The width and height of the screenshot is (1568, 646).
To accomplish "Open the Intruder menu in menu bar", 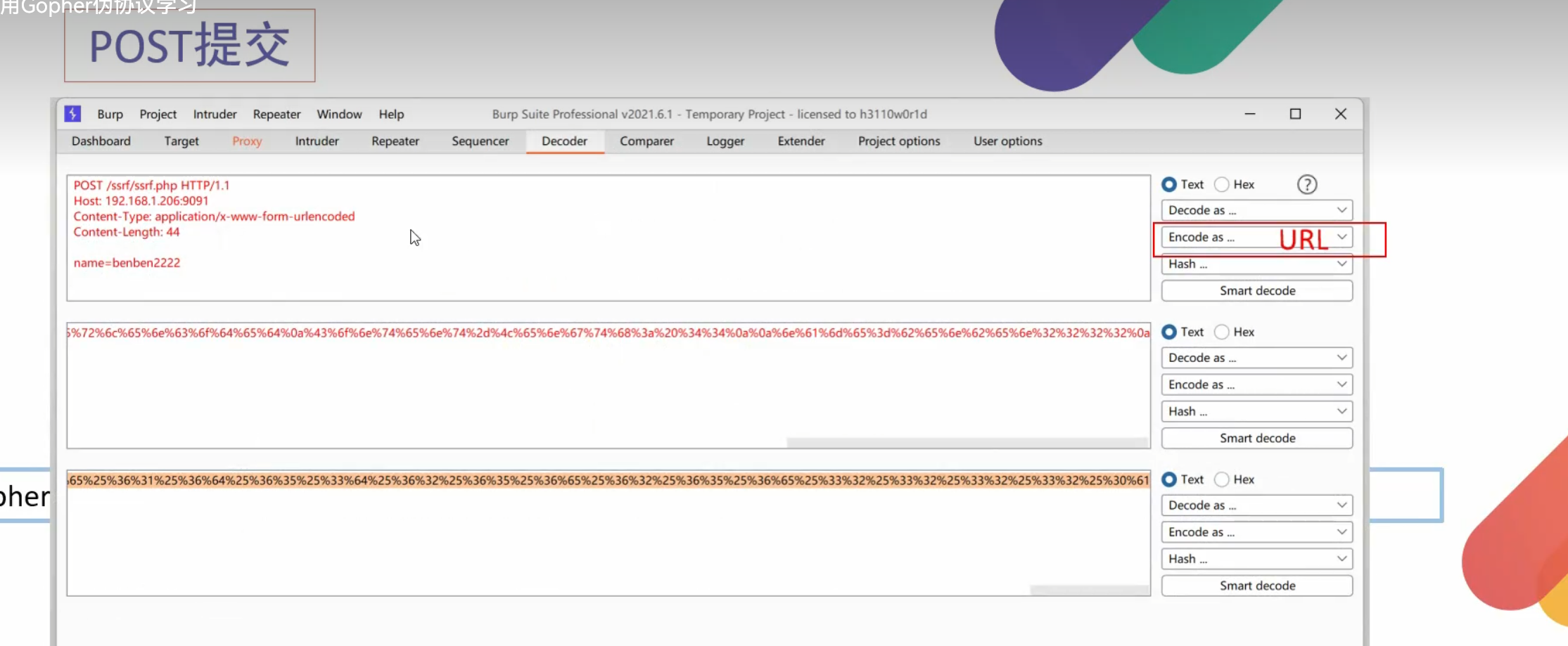I will (x=215, y=115).
